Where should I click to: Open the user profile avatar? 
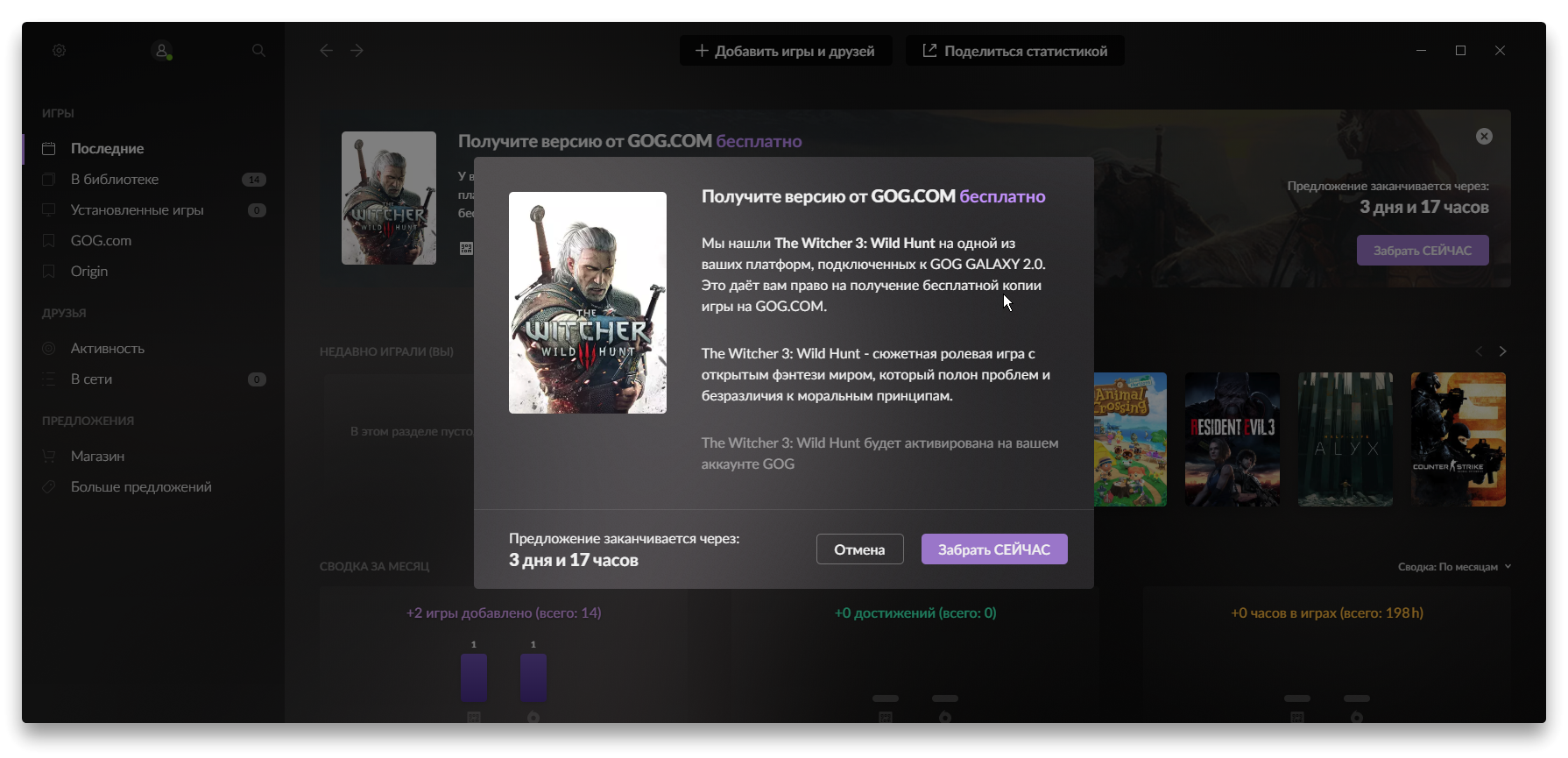pos(162,51)
